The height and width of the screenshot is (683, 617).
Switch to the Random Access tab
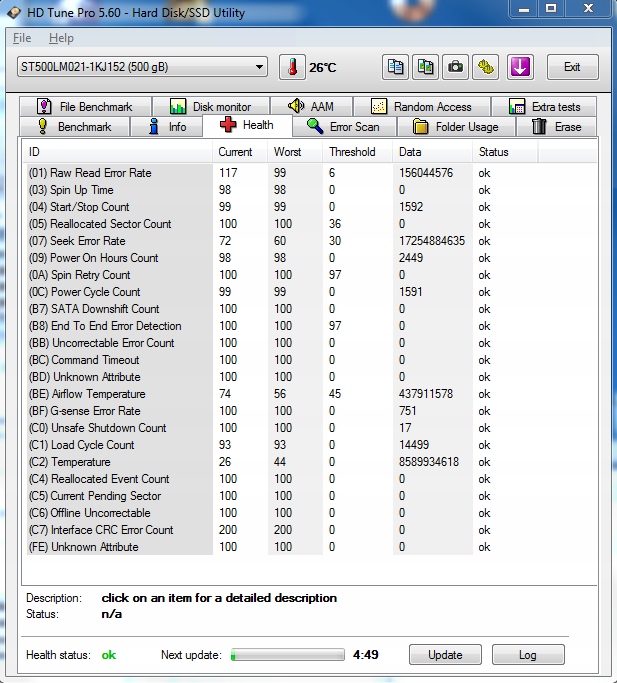[422, 106]
